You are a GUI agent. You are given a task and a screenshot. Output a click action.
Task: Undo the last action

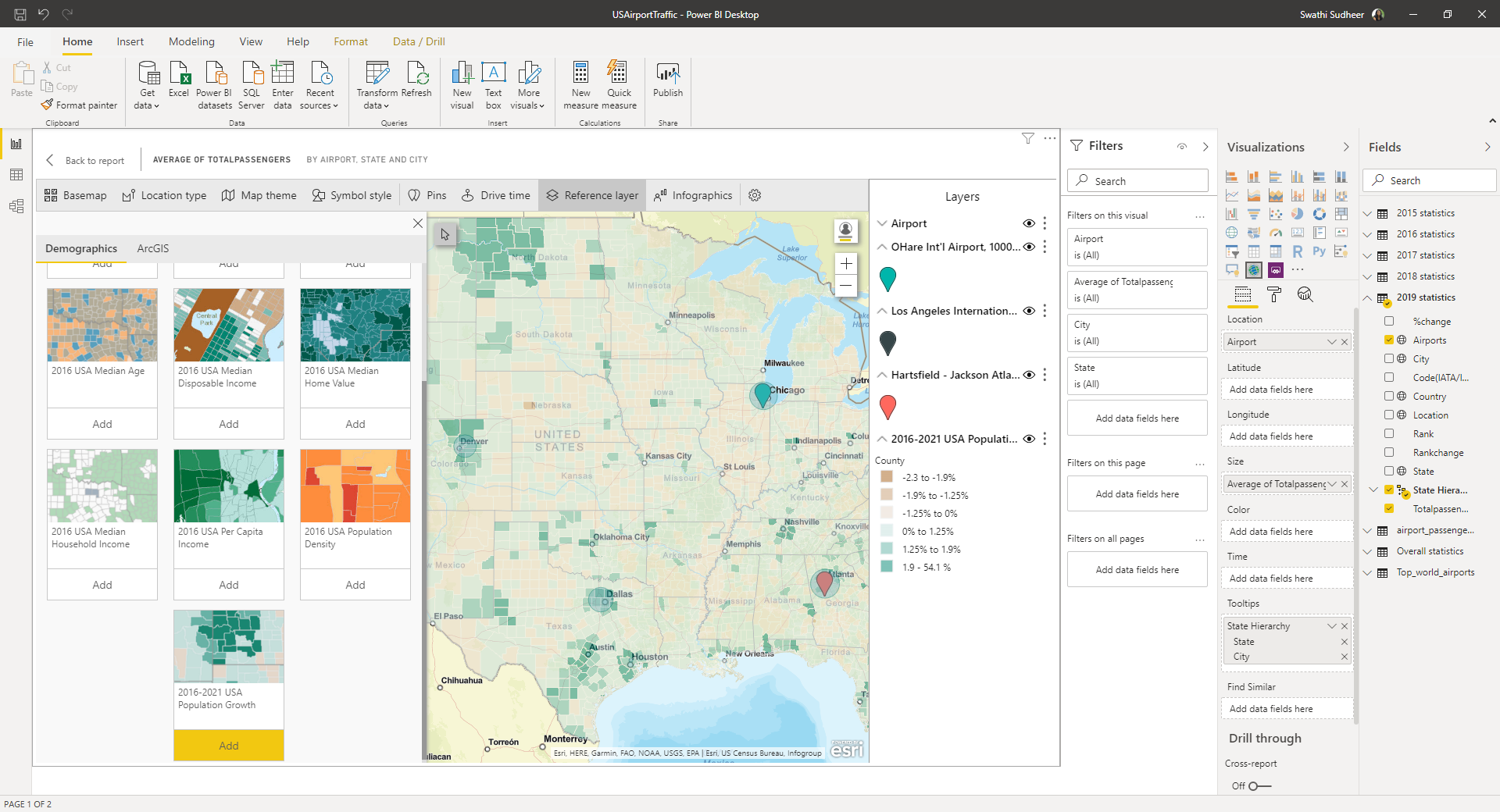pos(44,14)
